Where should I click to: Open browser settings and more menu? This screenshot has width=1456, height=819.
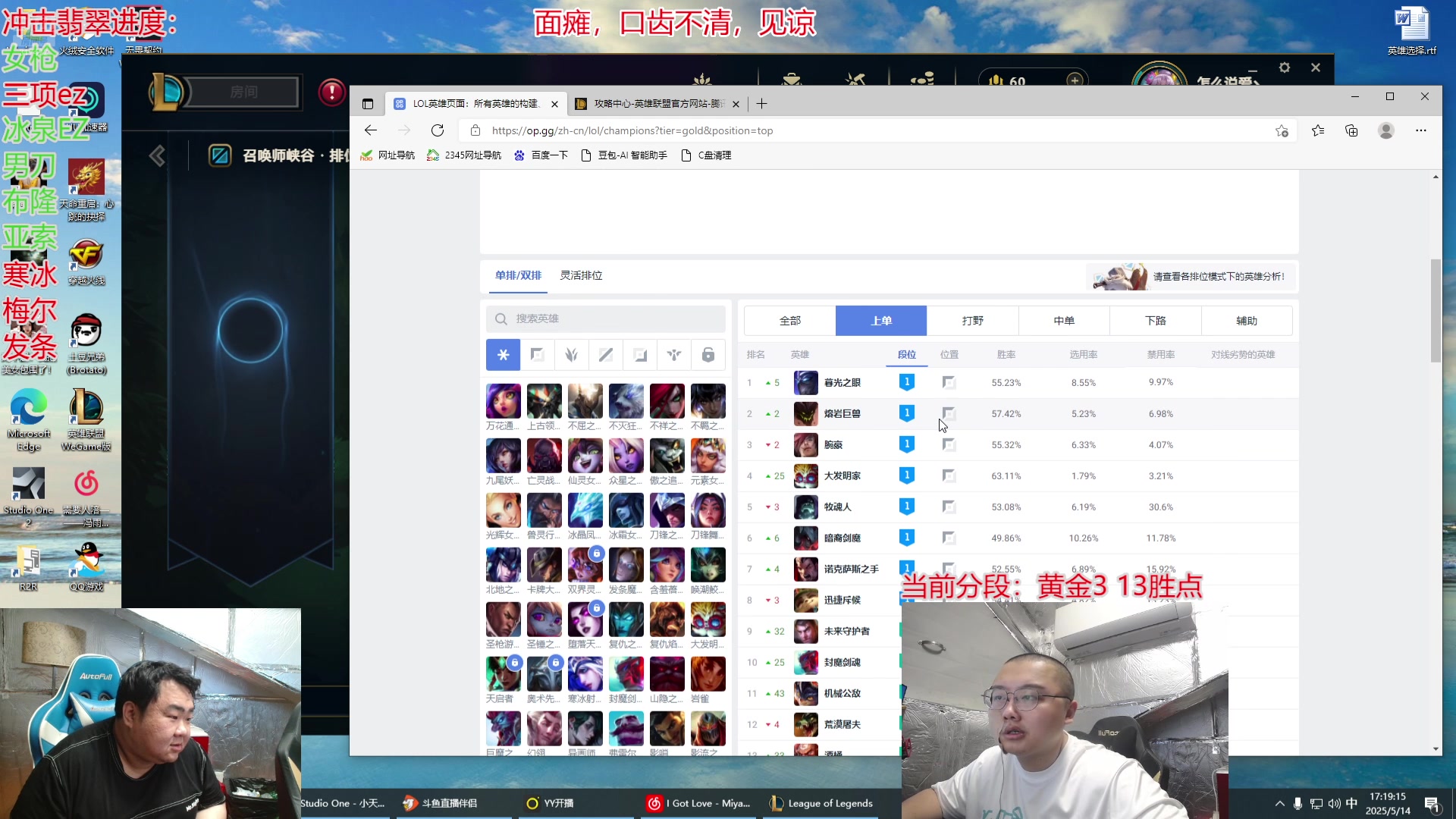(1421, 130)
